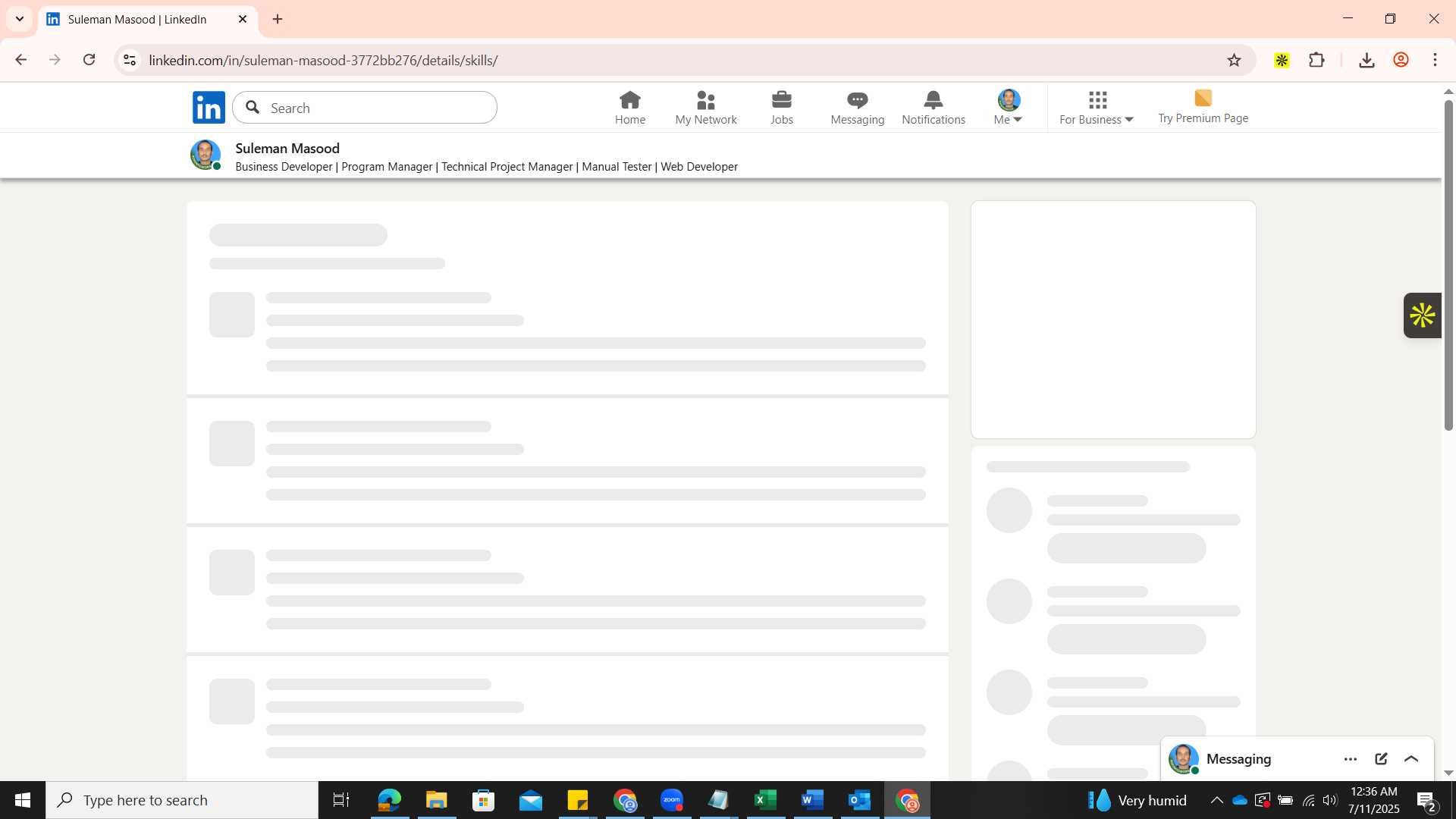Open browser Downloads

pos(1367,60)
